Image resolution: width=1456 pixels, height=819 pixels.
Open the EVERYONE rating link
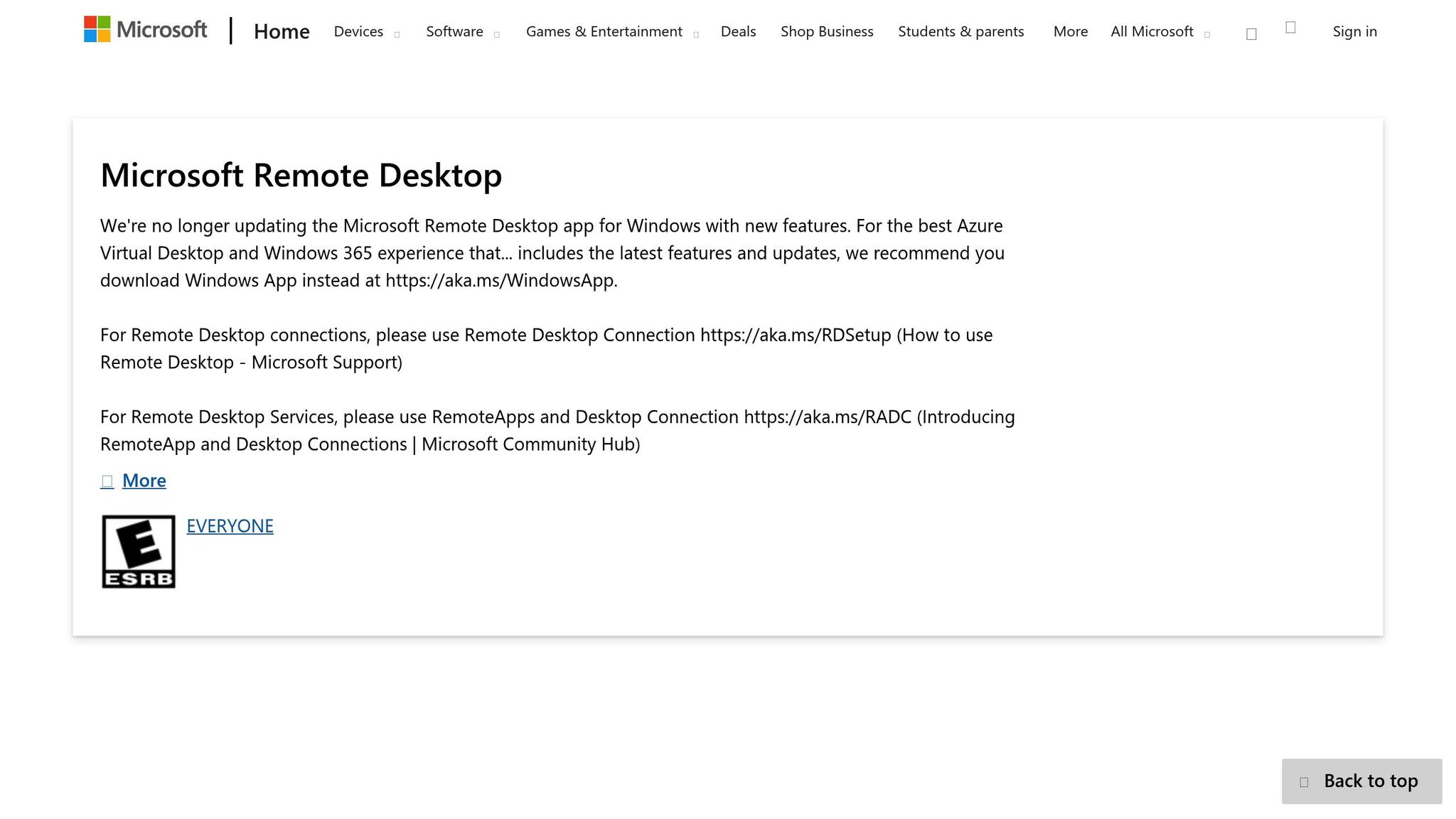point(230,526)
